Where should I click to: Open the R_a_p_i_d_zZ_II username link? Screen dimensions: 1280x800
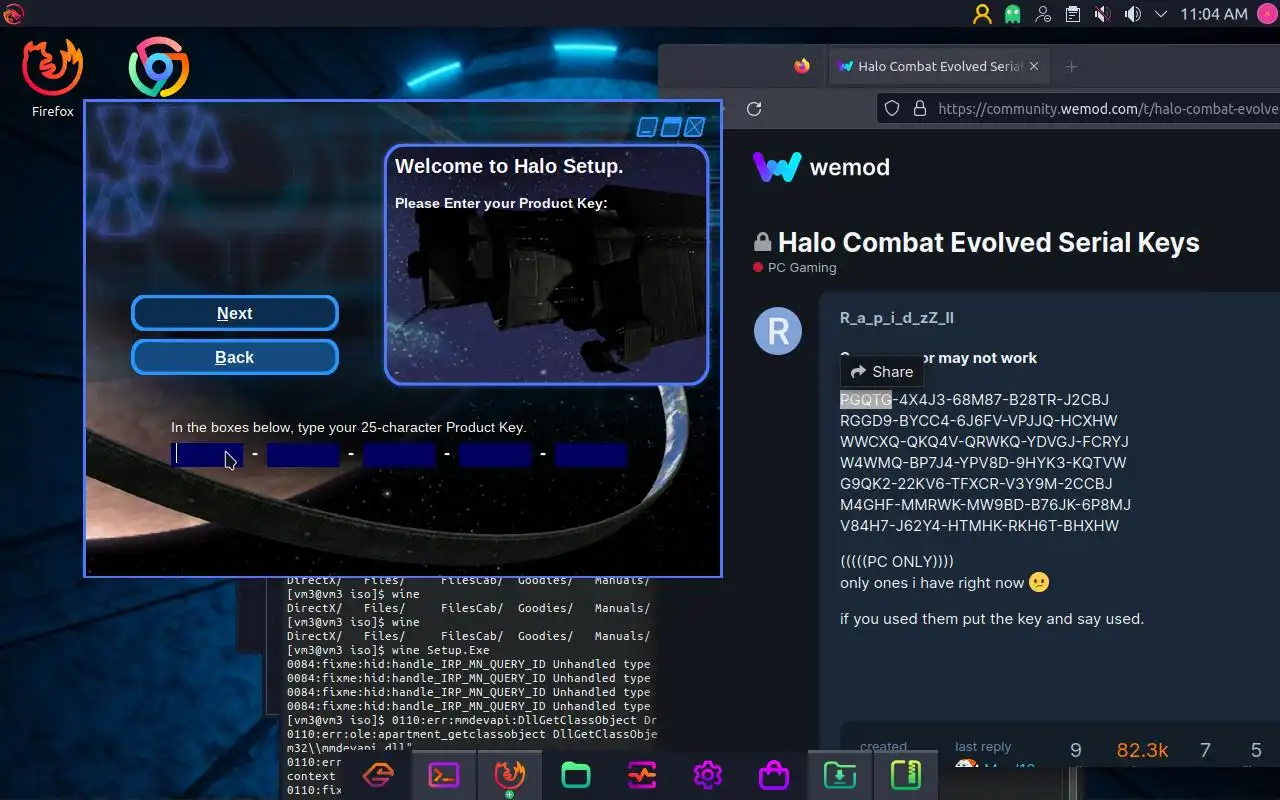[x=897, y=318]
